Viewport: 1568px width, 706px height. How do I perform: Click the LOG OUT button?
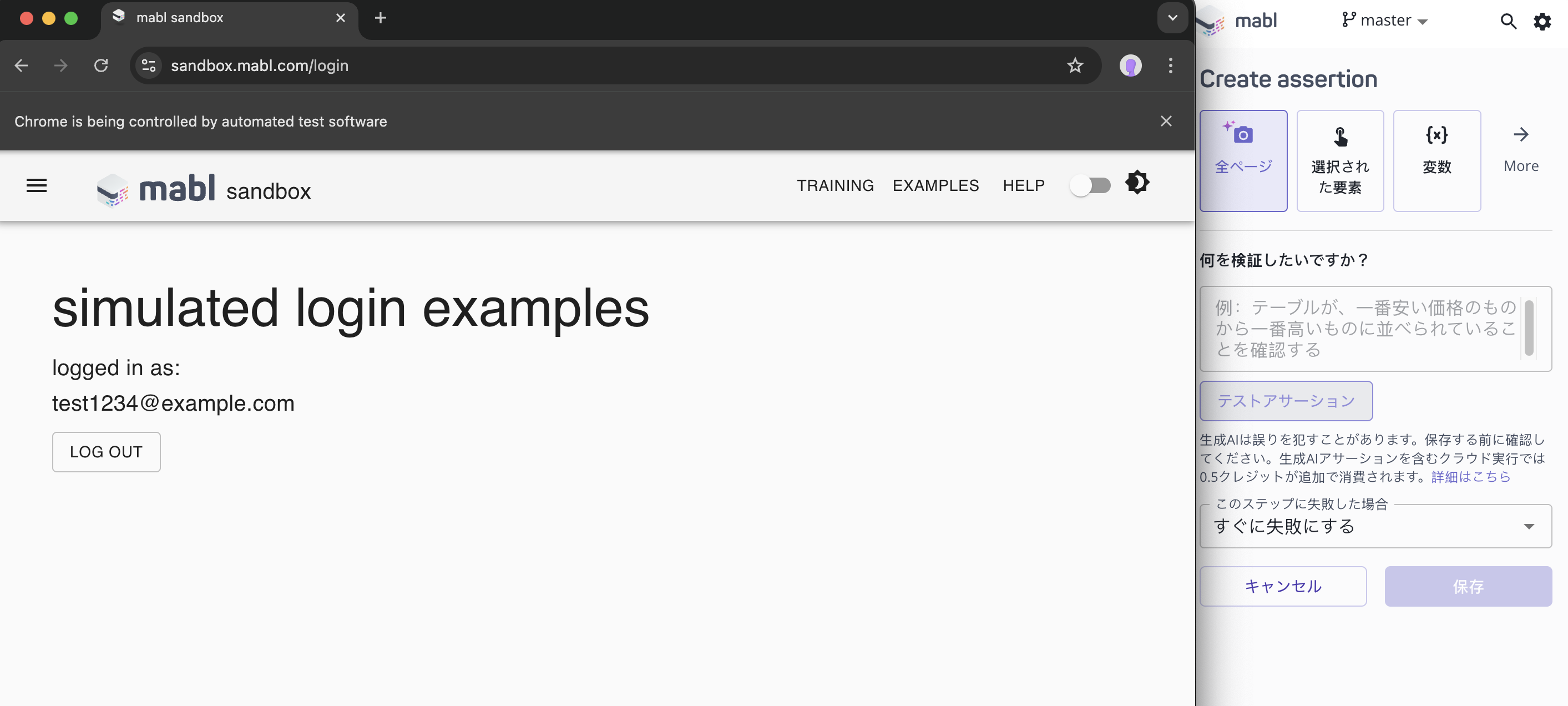(107, 452)
